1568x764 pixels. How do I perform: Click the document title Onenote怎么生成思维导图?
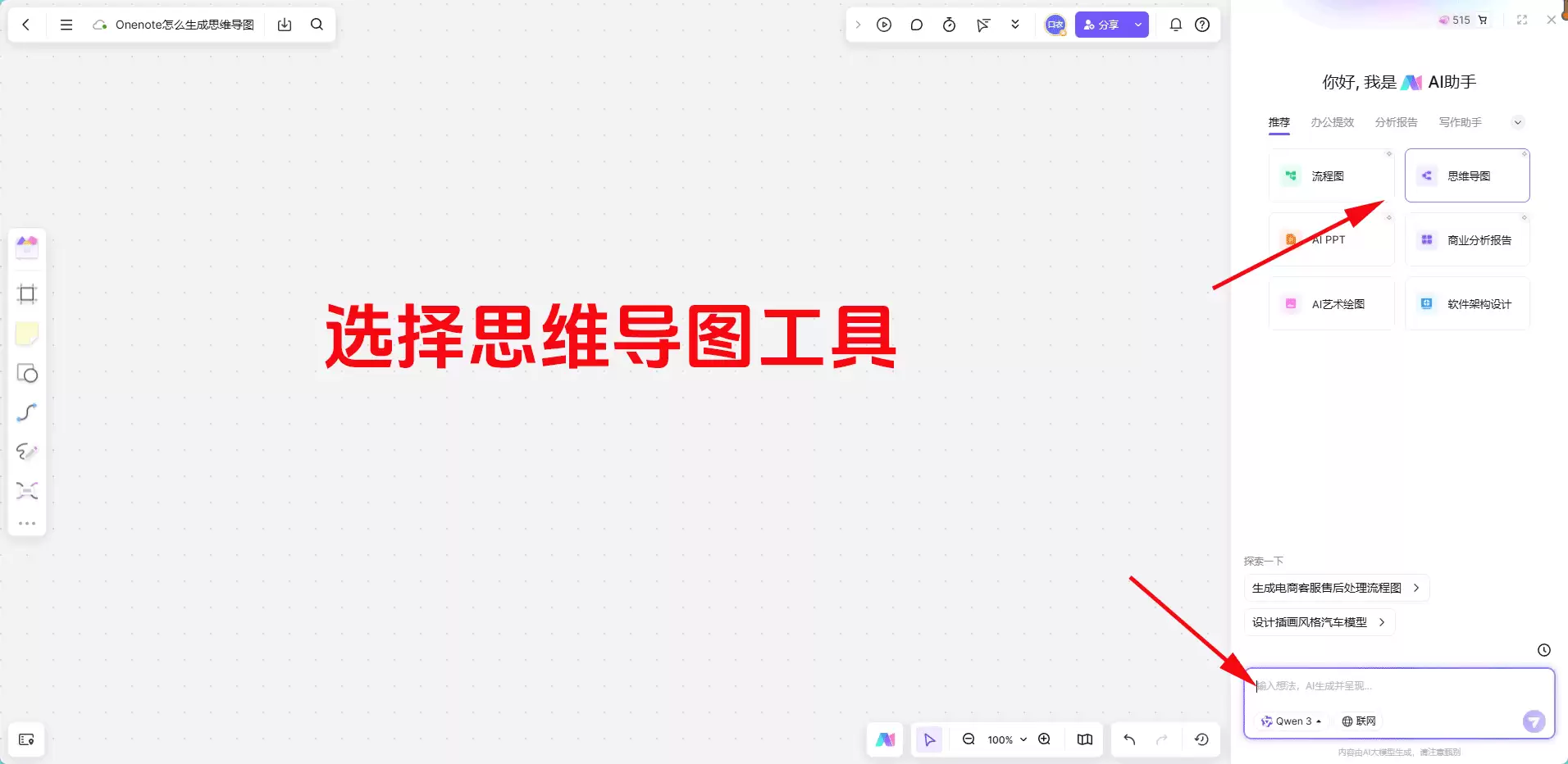tap(185, 25)
